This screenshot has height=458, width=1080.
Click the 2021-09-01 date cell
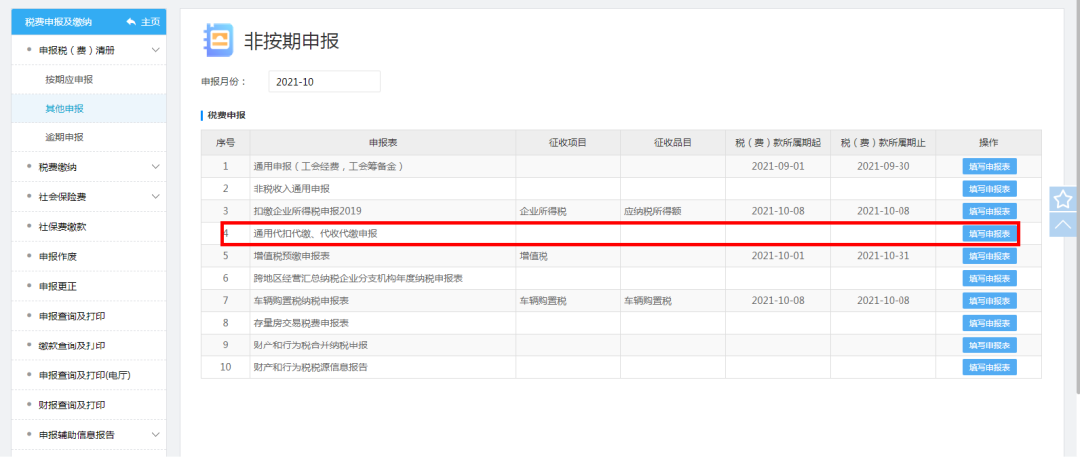point(778,167)
